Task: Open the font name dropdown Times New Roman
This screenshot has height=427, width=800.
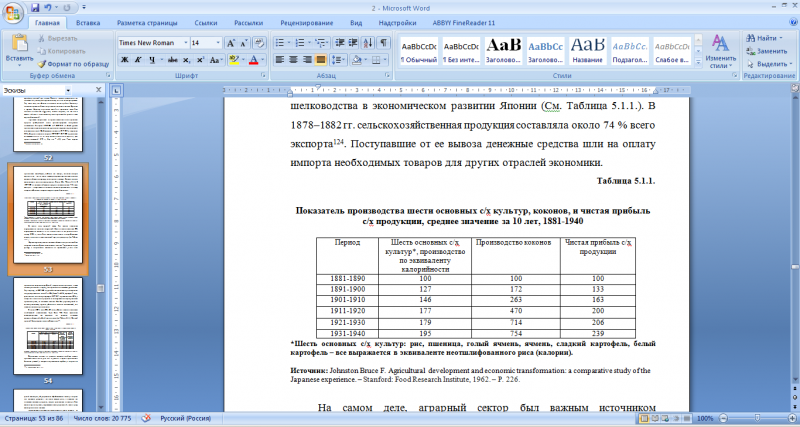Action: 186,43
